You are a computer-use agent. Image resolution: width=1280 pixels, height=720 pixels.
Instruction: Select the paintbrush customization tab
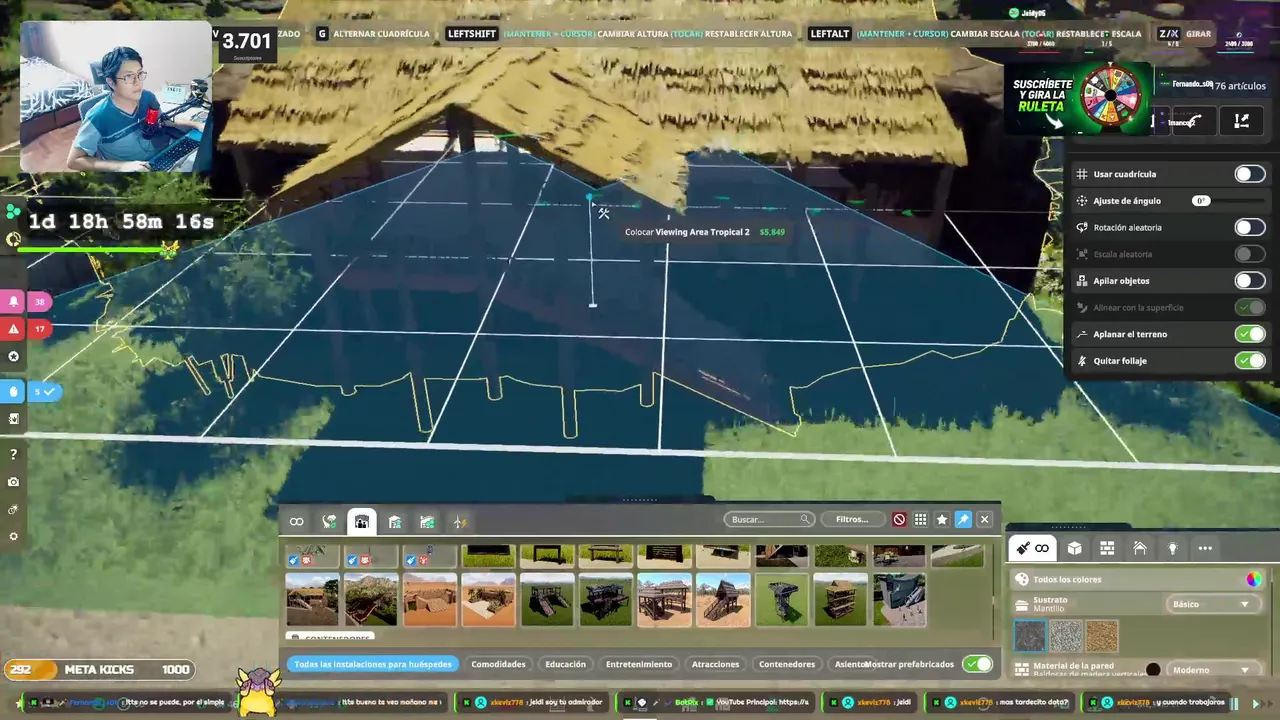[1032, 548]
